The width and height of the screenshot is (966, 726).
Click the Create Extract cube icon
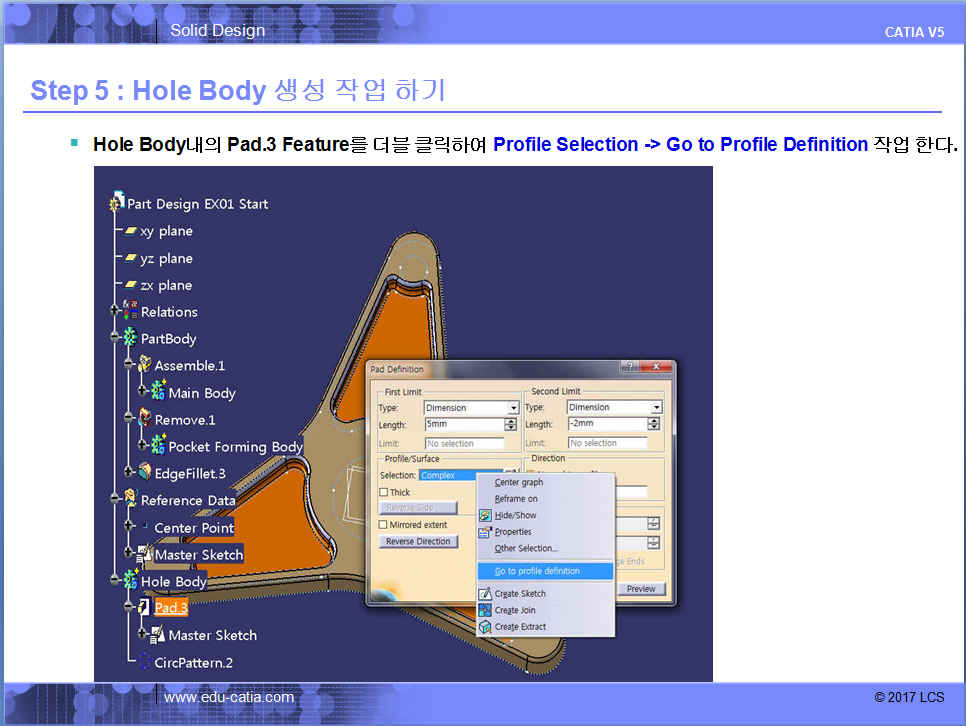pyautogui.click(x=485, y=627)
